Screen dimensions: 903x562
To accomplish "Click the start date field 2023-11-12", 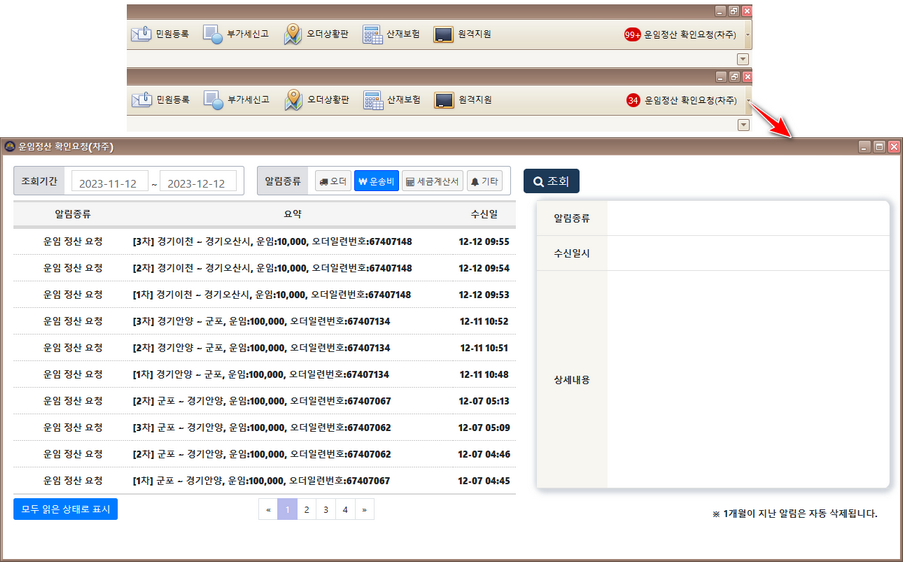I will click(109, 182).
